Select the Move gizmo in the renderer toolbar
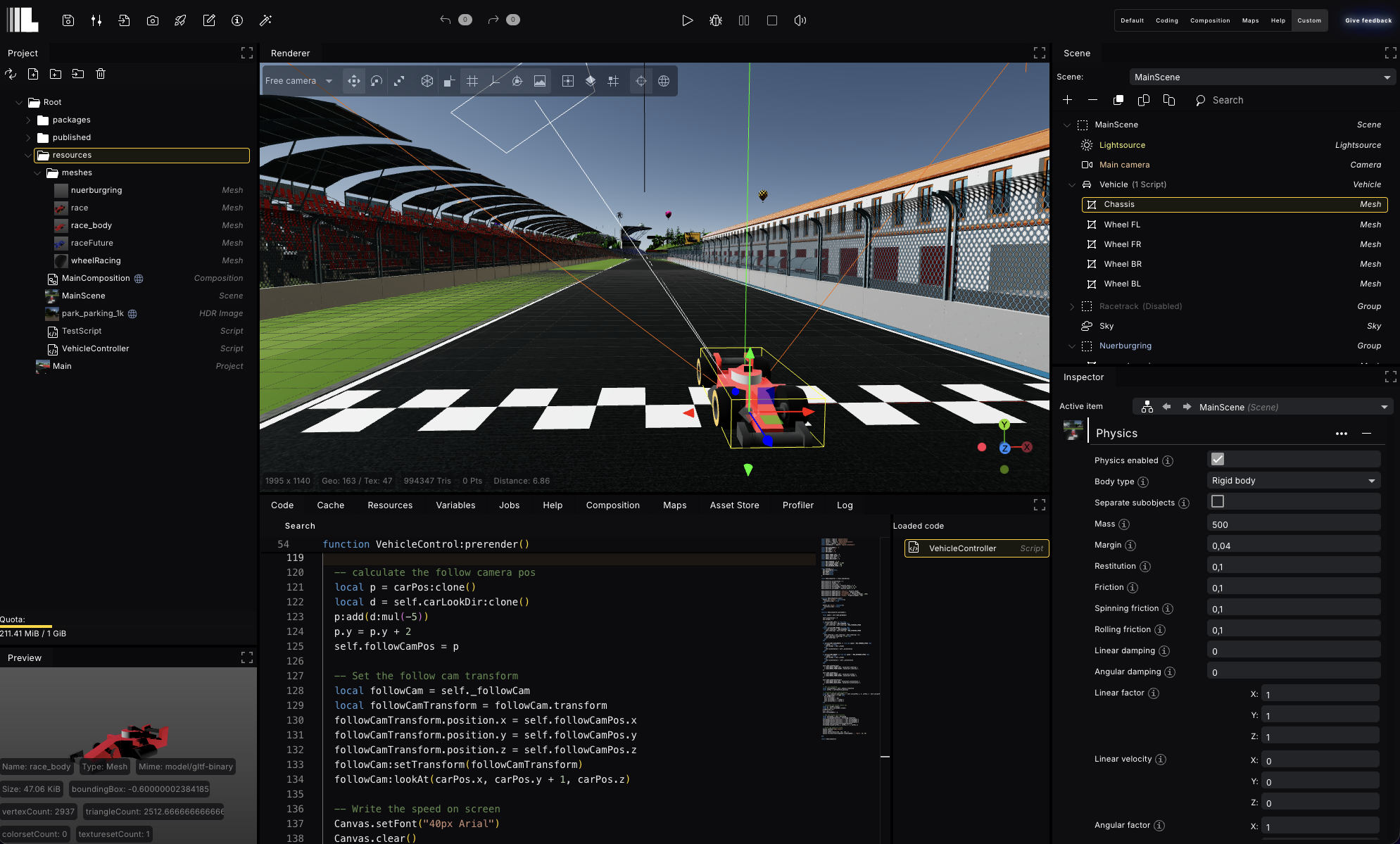 pyautogui.click(x=353, y=81)
